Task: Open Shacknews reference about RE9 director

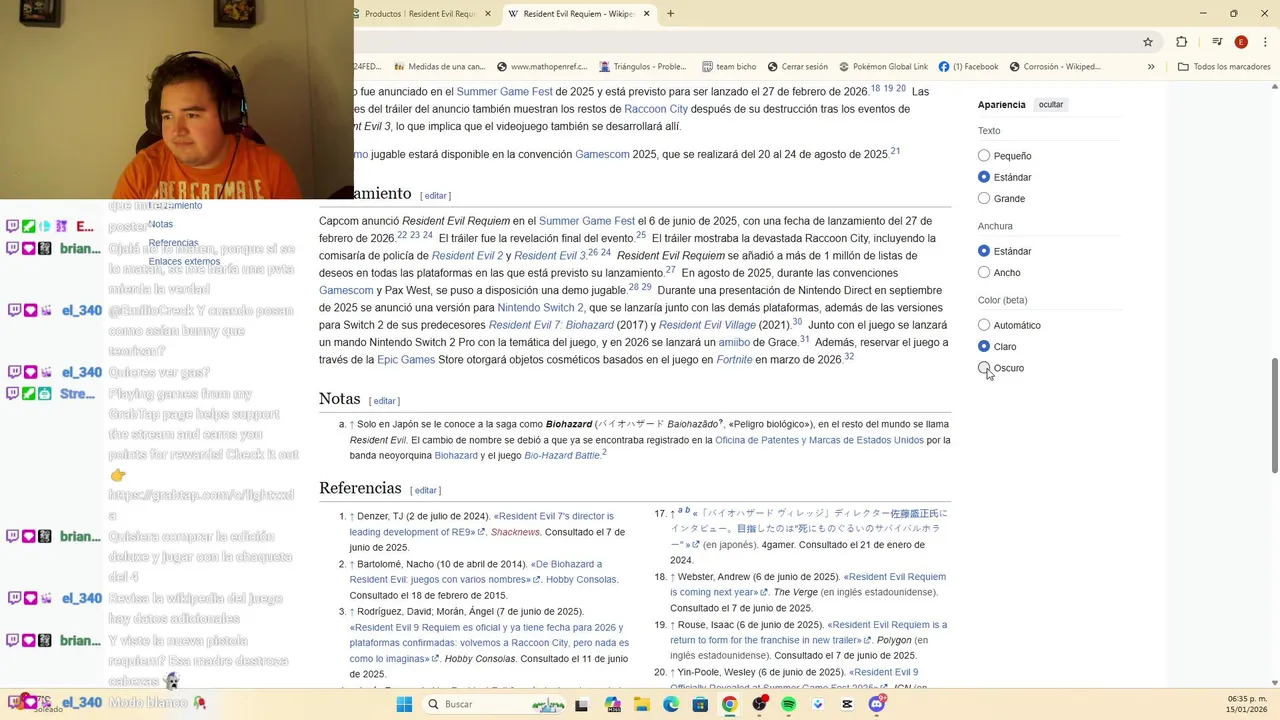Action: tap(481, 524)
